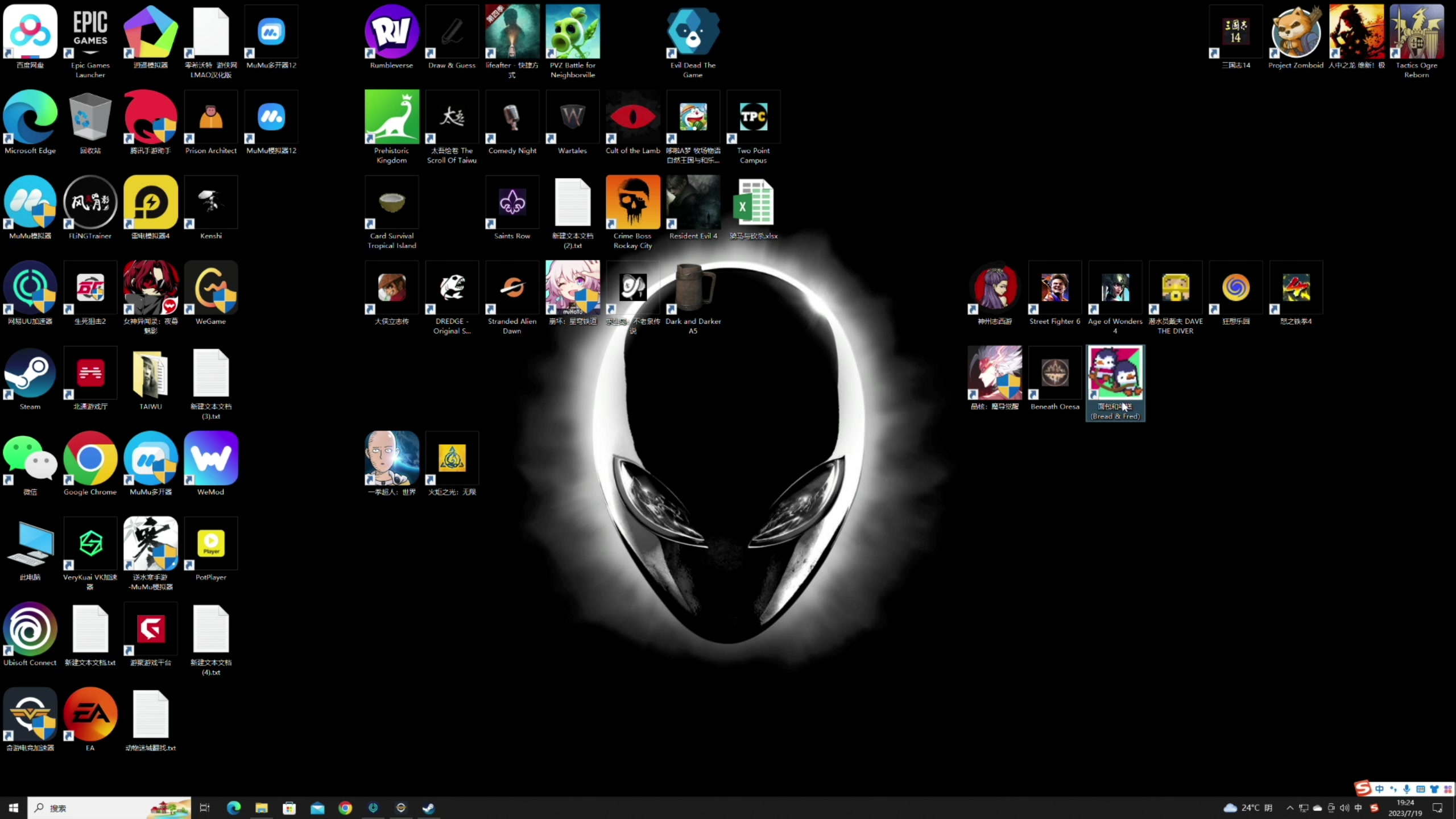Open the taskbar clock and date
This screenshot has height=819, width=1456.
[1405, 808]
